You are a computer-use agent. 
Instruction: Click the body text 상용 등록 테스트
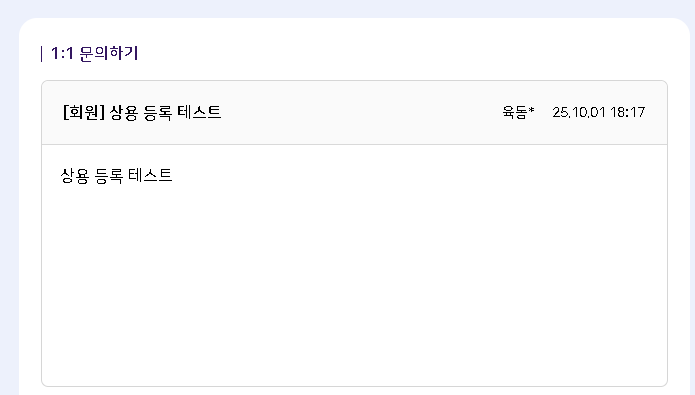pyautogui.click(x=116, y=176)
